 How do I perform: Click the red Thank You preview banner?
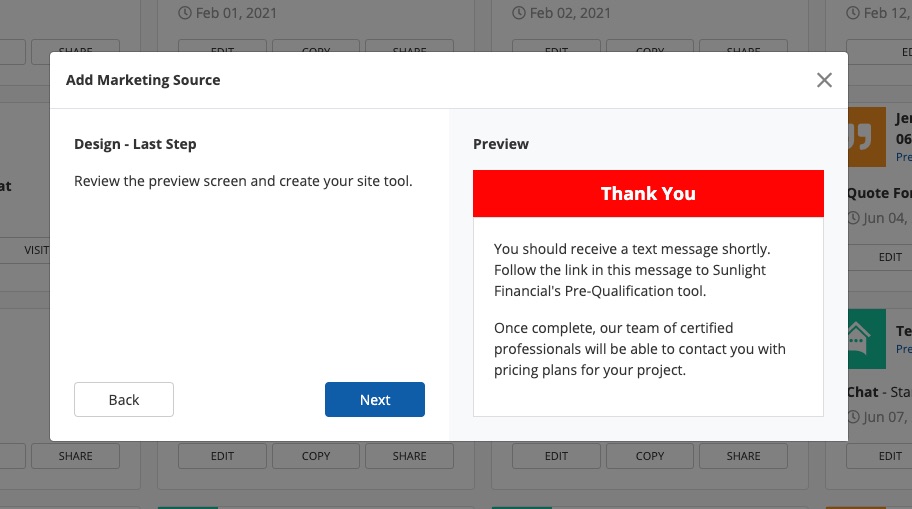(648, 194)
